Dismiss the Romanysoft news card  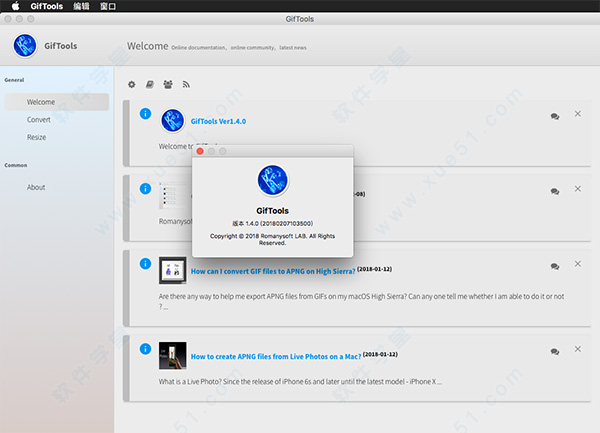coord(578,189)
